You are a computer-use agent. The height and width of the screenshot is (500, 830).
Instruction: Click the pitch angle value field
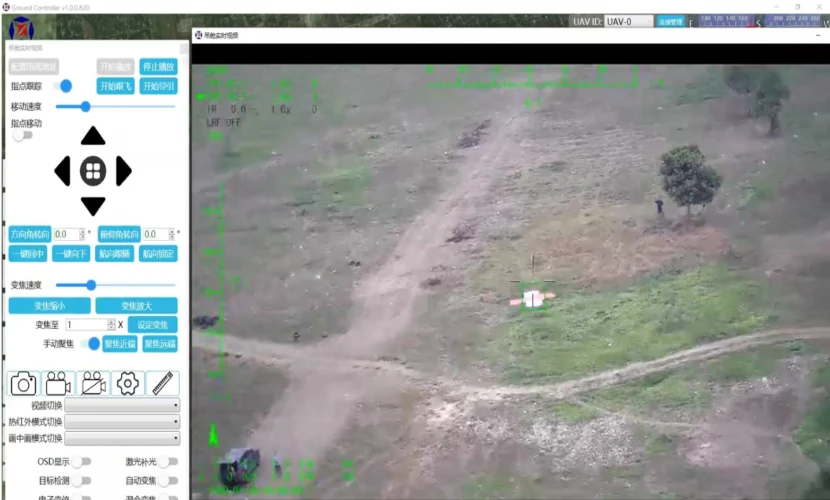(x=156, y=234)
